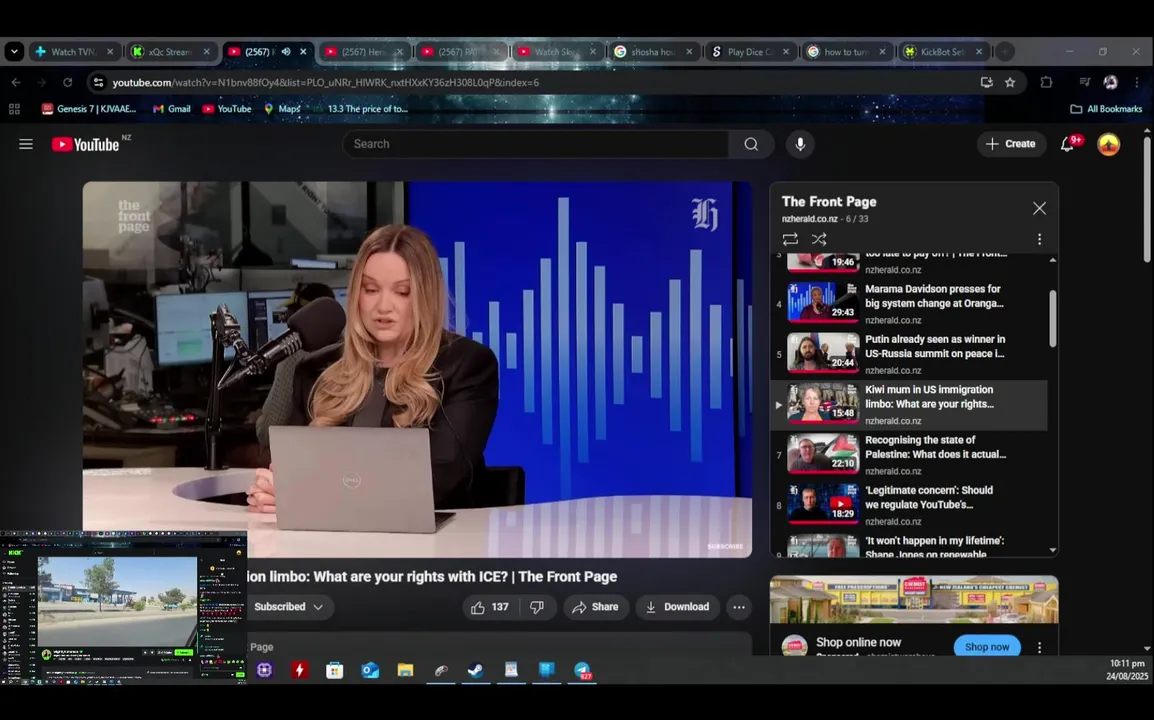Open the All Bookmarks folder
The height and width of the screenshot is (720, 1154).
(x=1105, y=109)
